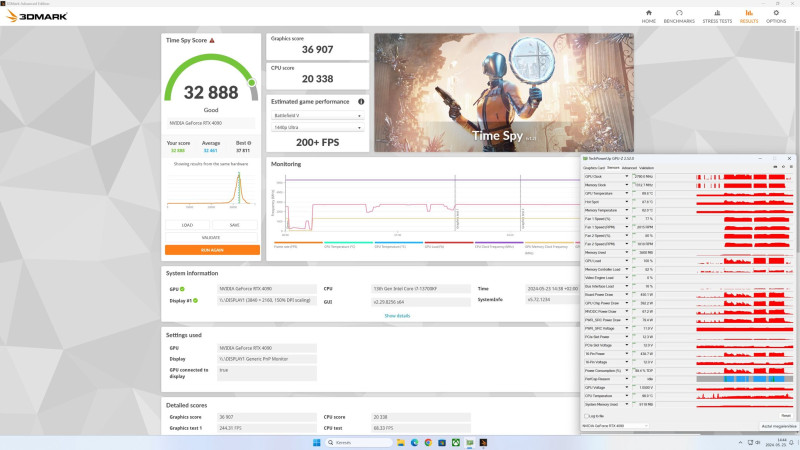Click the close button labeled in Hungarian
800x450 pixels.
click(x=779, y=426)
